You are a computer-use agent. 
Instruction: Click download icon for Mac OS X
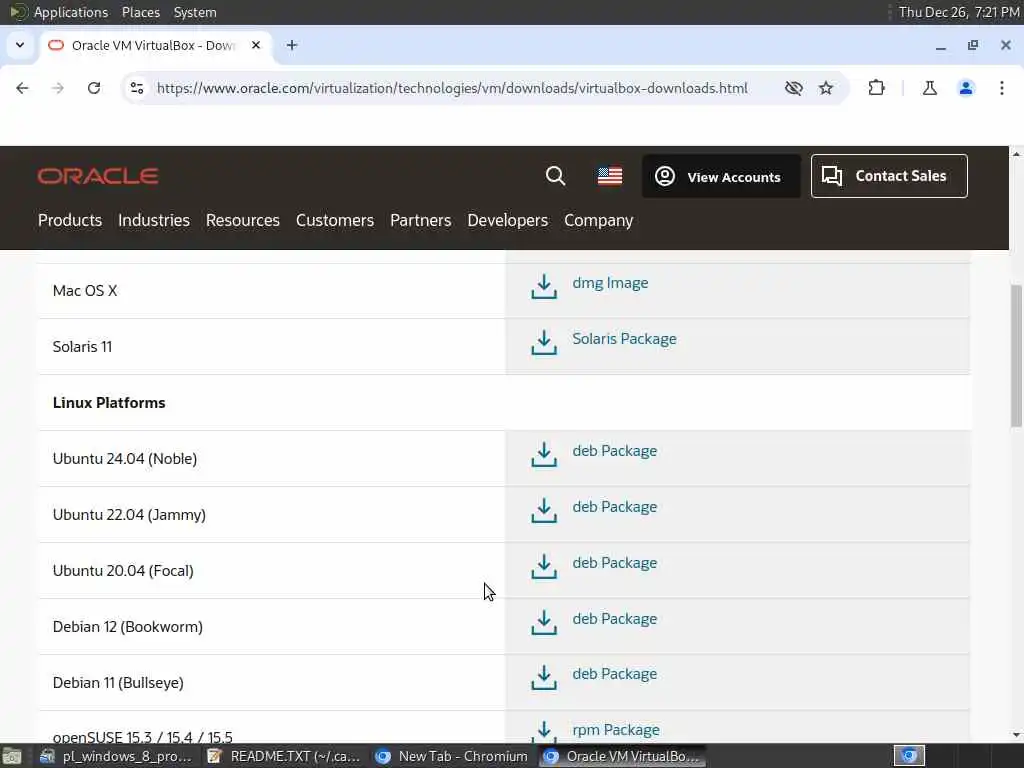pos(544,286)
